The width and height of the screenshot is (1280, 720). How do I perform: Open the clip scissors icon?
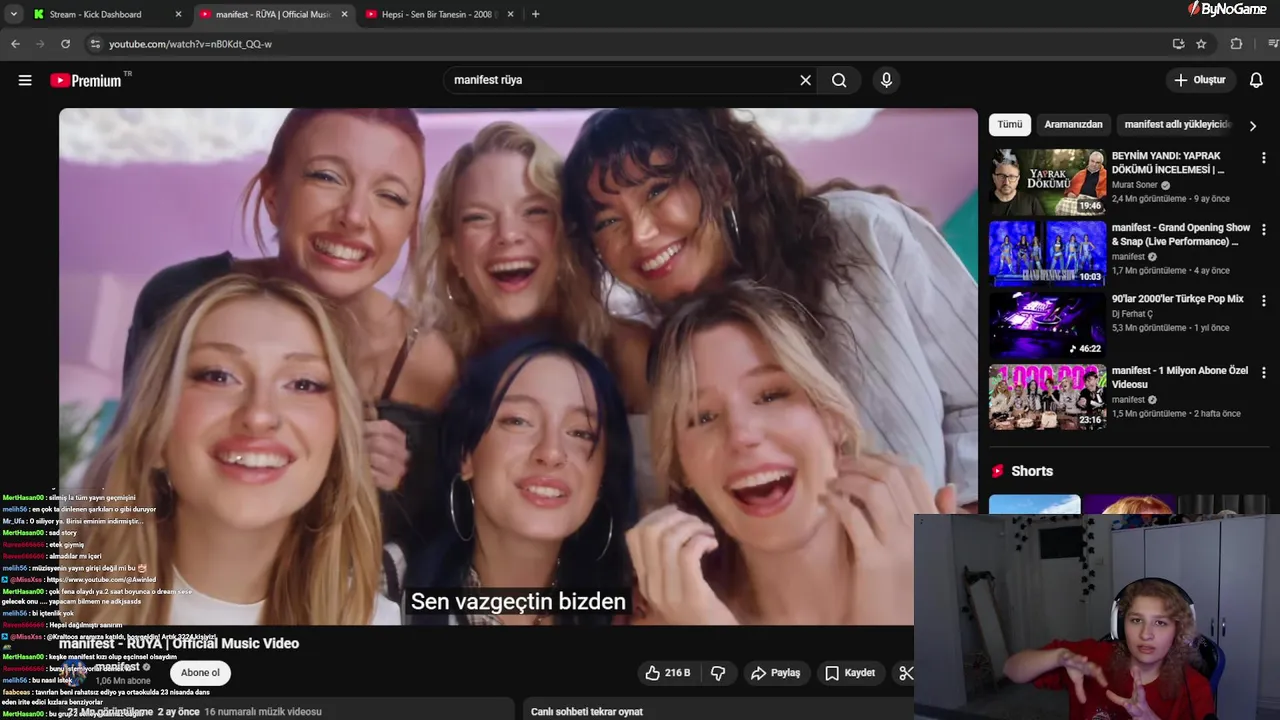pos(904,673)
